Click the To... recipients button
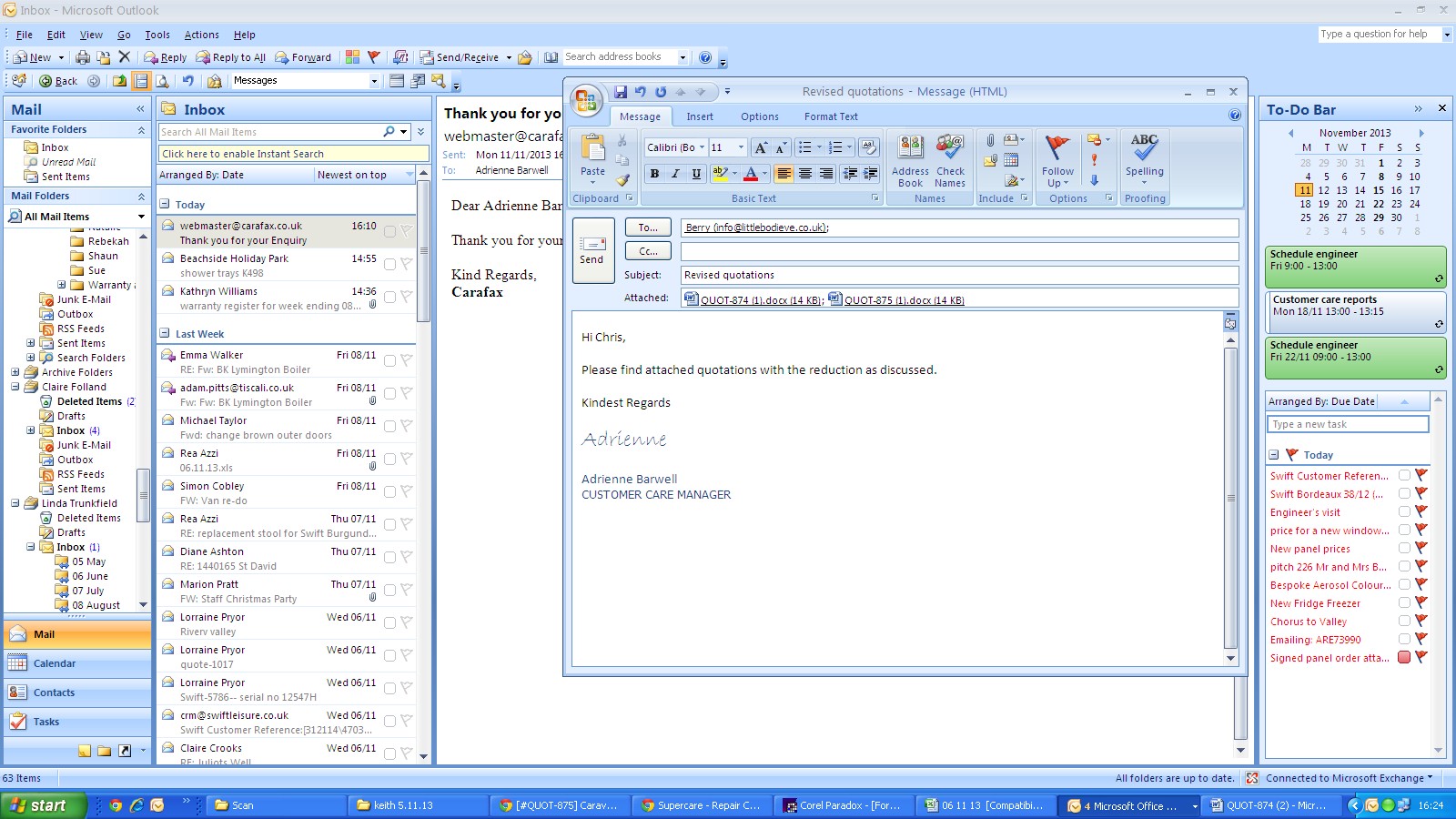1456x819 pixels. click(x=648, y=227)
